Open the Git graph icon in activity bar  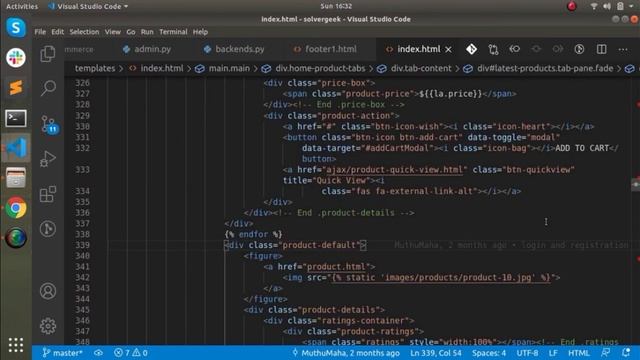pyautogui.click(x=48, y=229)
